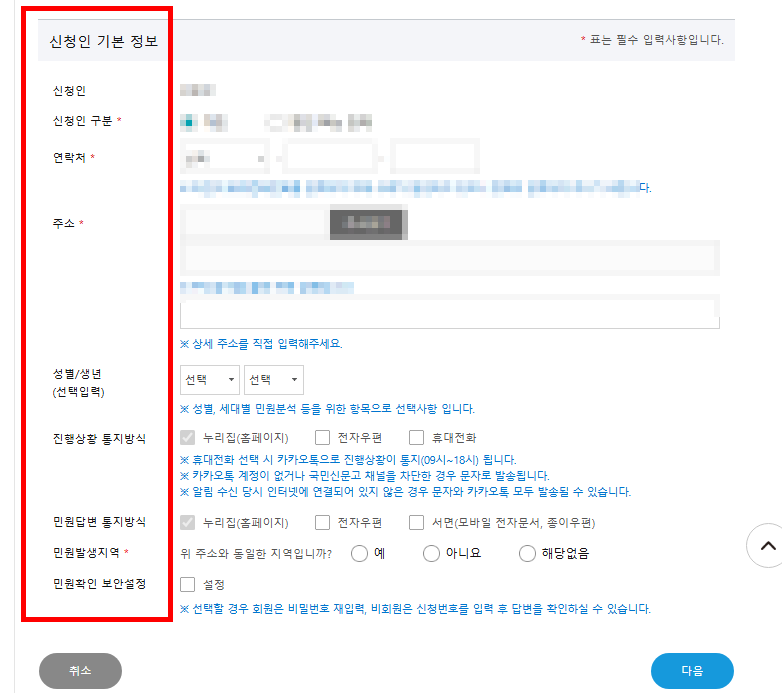
Task: Click the 진행상황 통지방식 label
Action: (x=99, y=439)
